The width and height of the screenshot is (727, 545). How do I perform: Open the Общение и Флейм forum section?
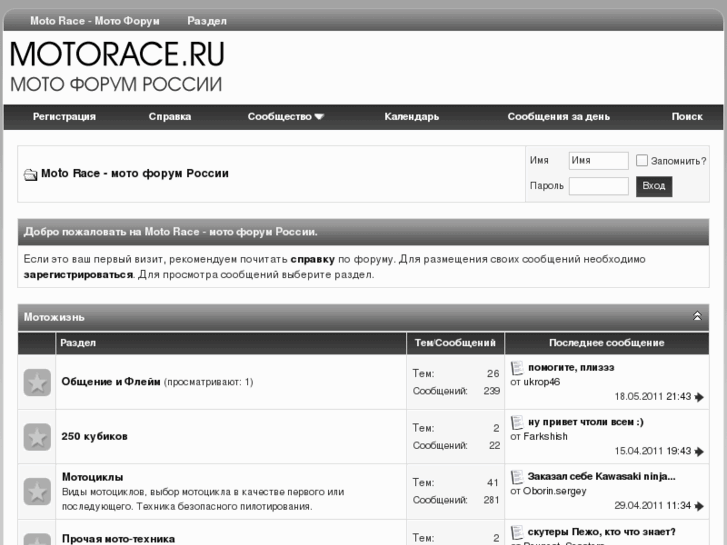point(111,382)
